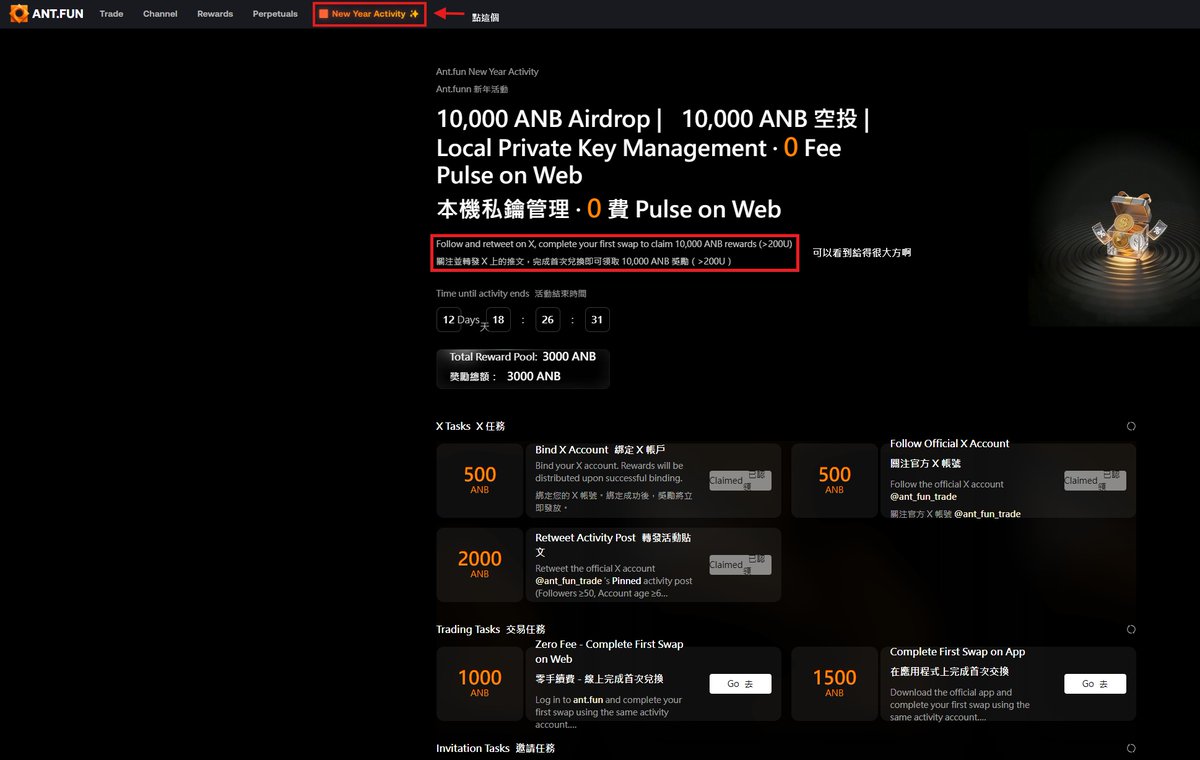Image resolution: width=1200 pixels, height=760 pixels.
Task: Click the 'Trading Tasks 交易任務' section heading
Action: point(491,629)
